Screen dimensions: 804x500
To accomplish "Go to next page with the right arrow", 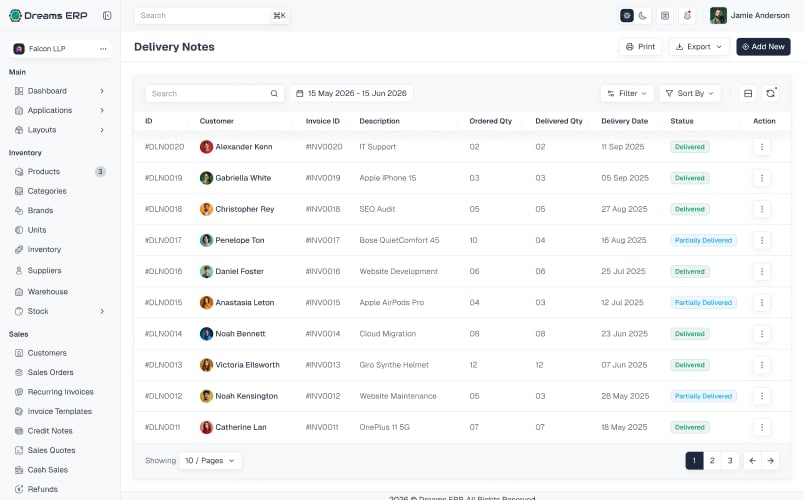I will [x=770, y=461].
